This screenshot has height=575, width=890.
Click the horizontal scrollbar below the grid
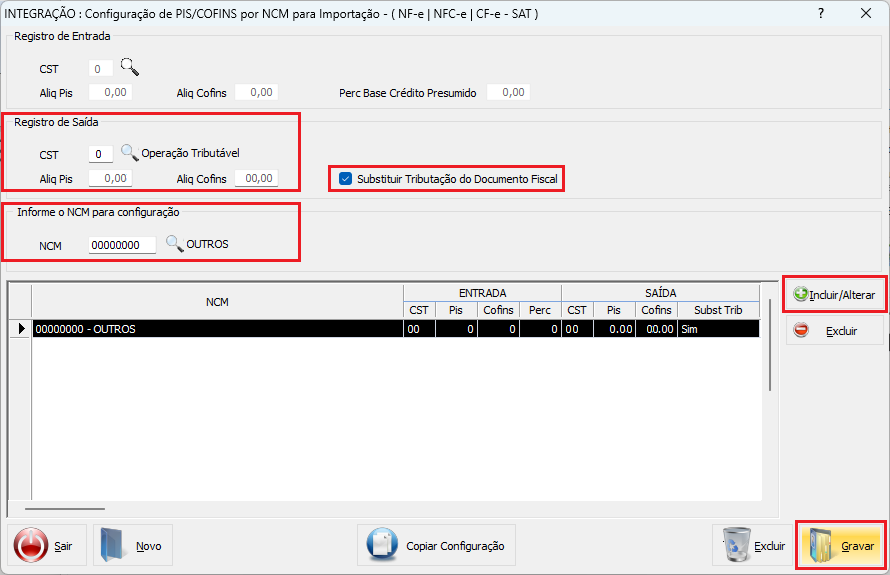tap(65, 509)
